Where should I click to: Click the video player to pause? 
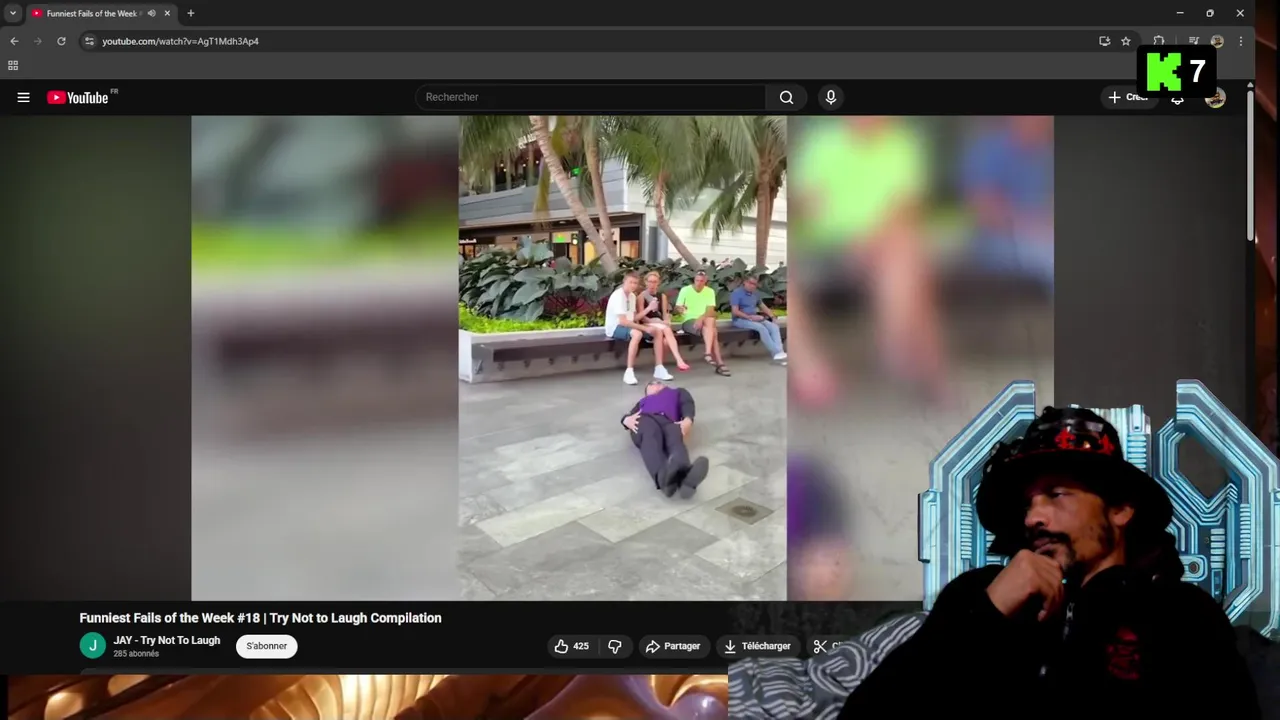tap(622, 358)
